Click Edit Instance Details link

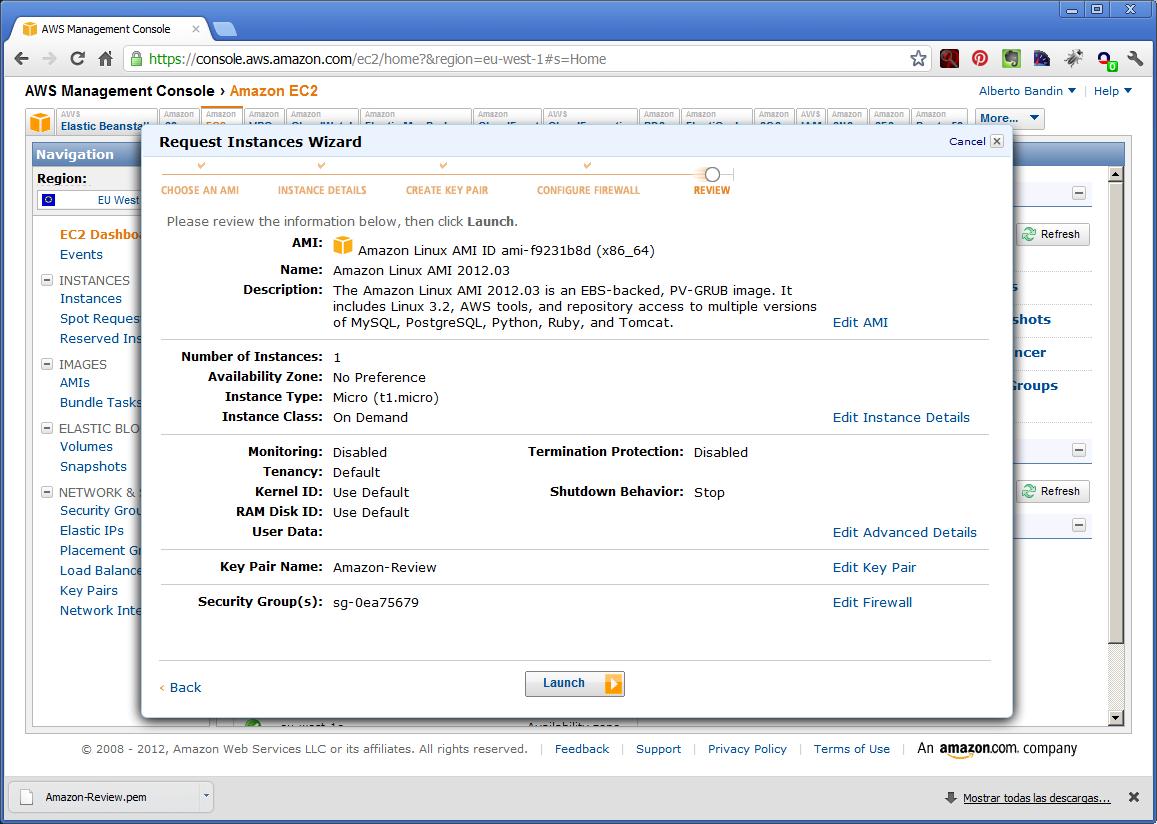901,418
